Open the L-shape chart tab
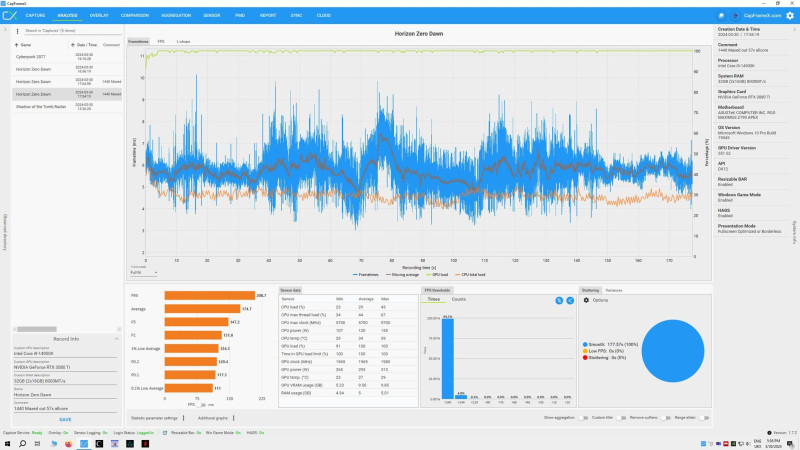This screenshot has height=450, width=800. coord(183,41)
